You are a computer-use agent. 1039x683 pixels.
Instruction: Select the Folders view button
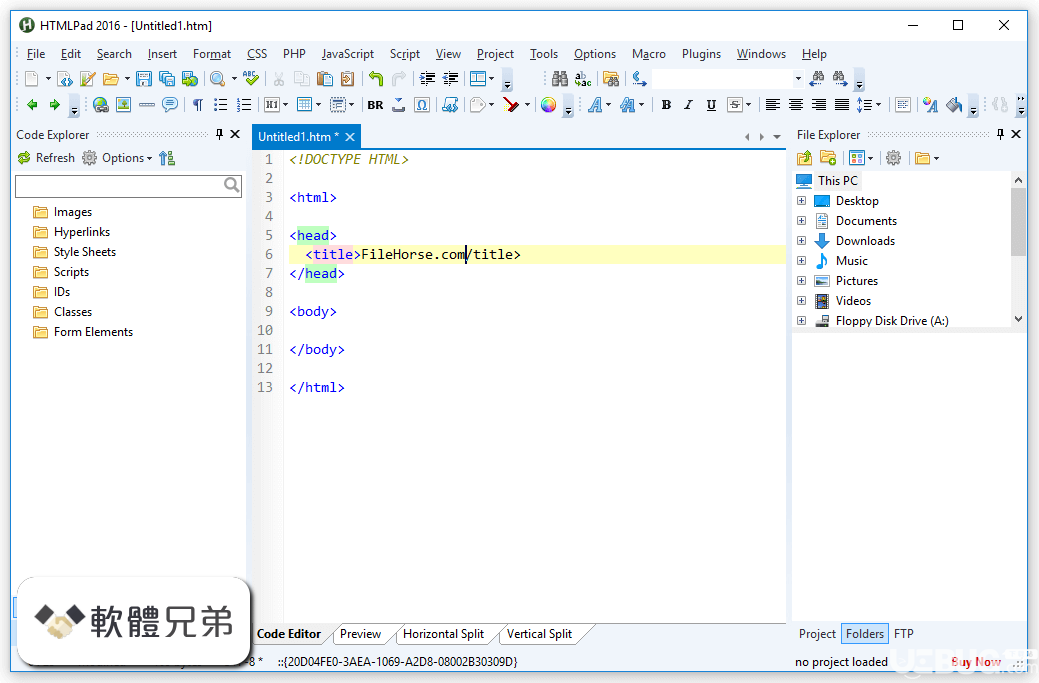click(865, 634)
